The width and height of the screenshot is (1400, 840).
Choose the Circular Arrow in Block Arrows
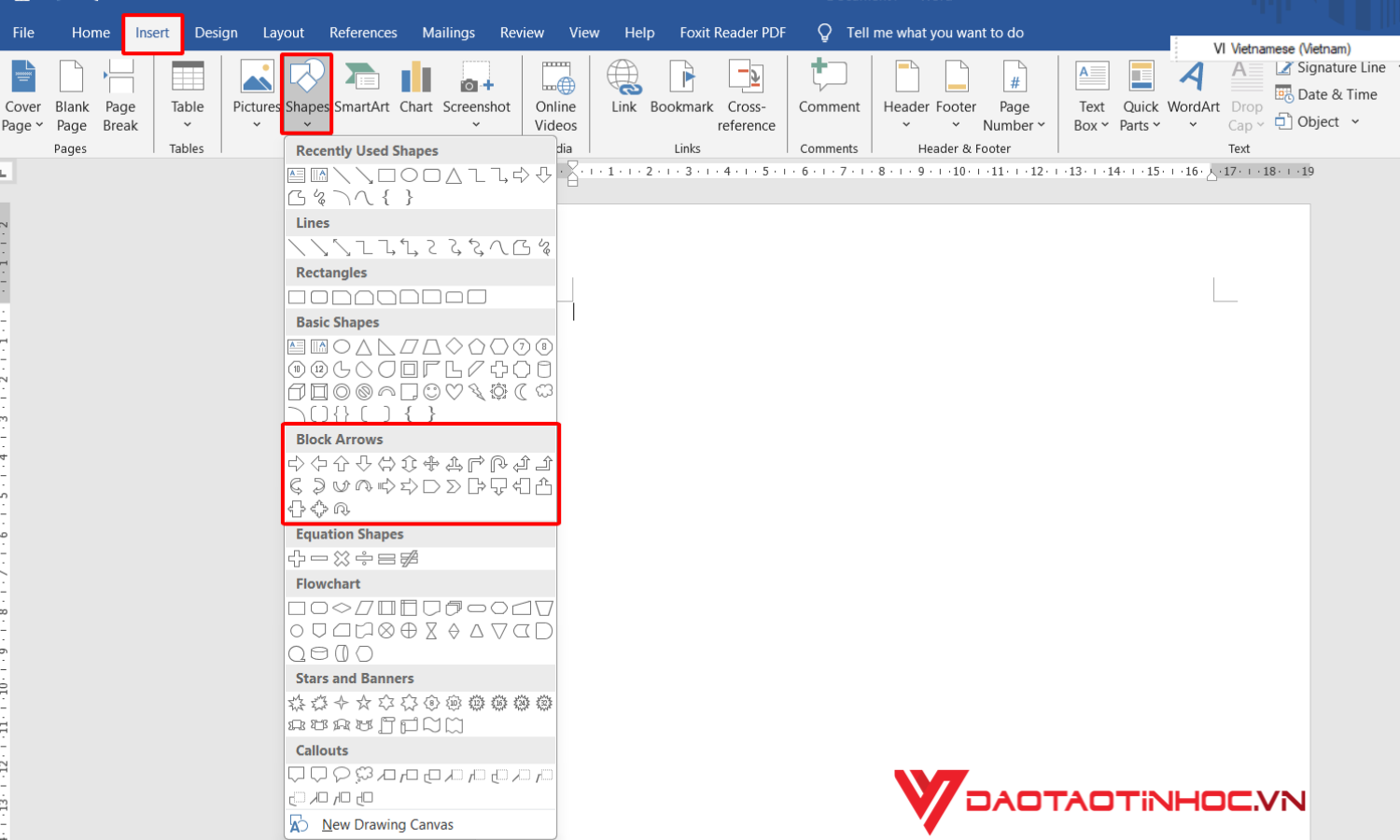[x=342, y=510]
